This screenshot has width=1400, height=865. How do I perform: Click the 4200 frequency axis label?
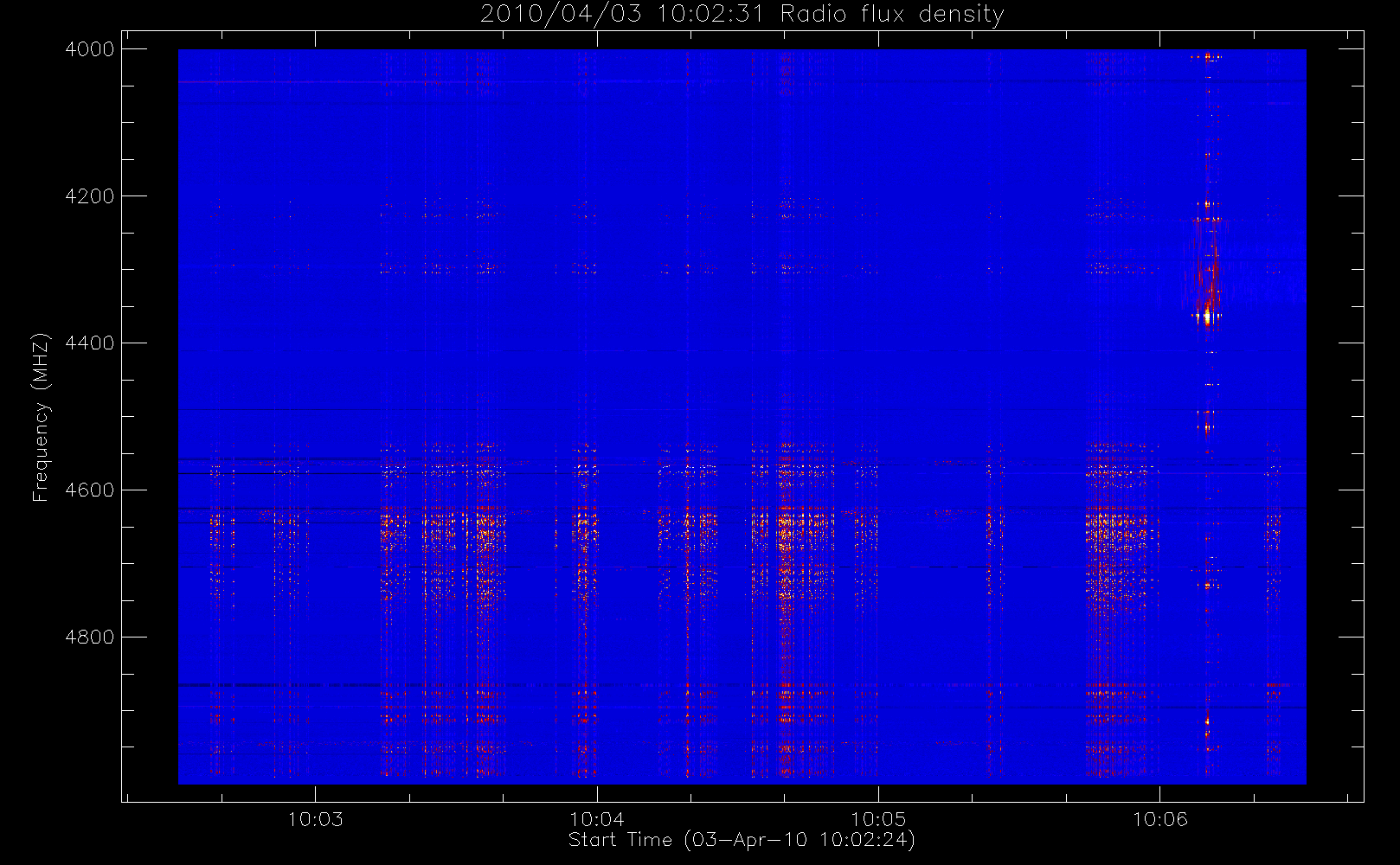click(x=90, y=196)
